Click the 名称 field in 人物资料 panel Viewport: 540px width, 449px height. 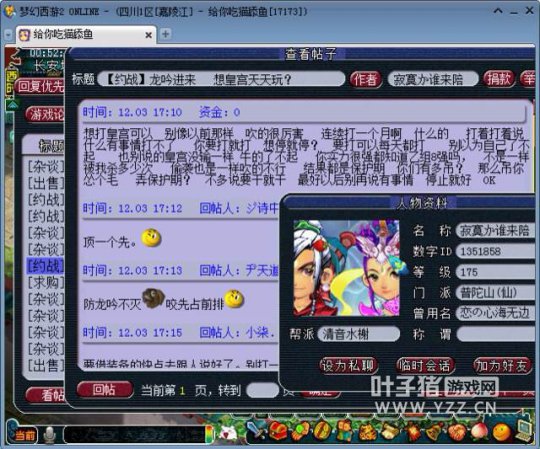496,231
